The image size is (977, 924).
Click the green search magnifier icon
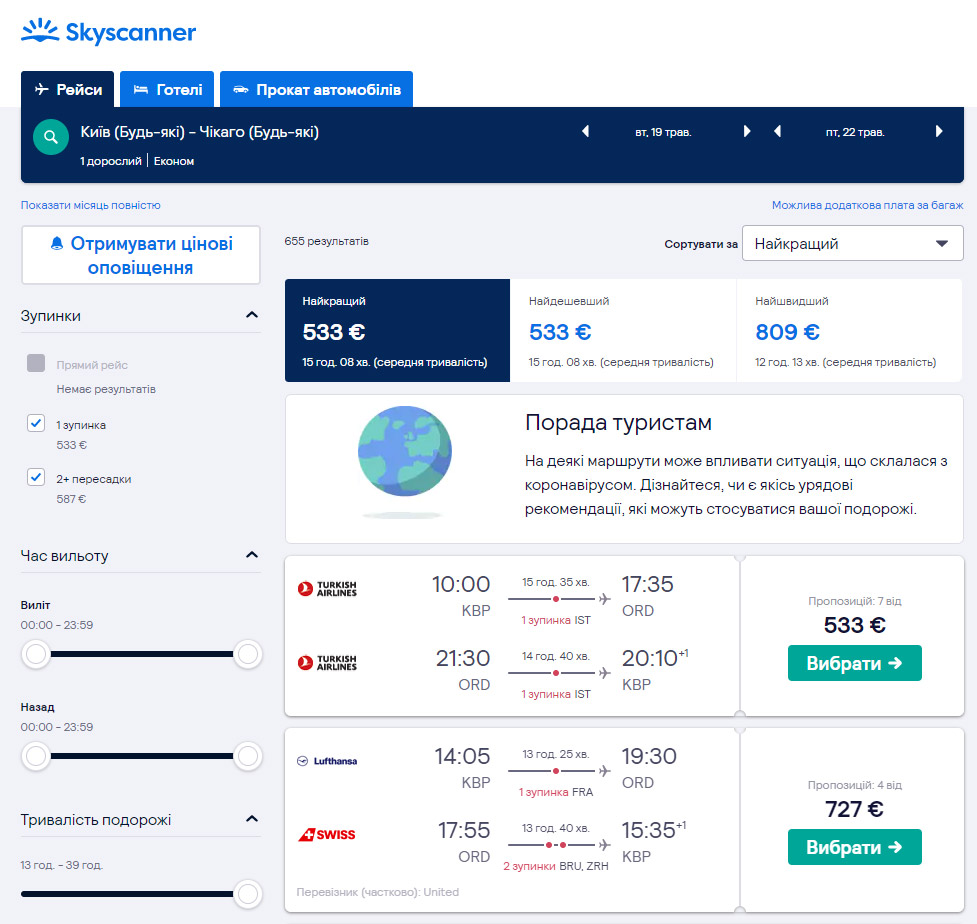tap(51, 136)
